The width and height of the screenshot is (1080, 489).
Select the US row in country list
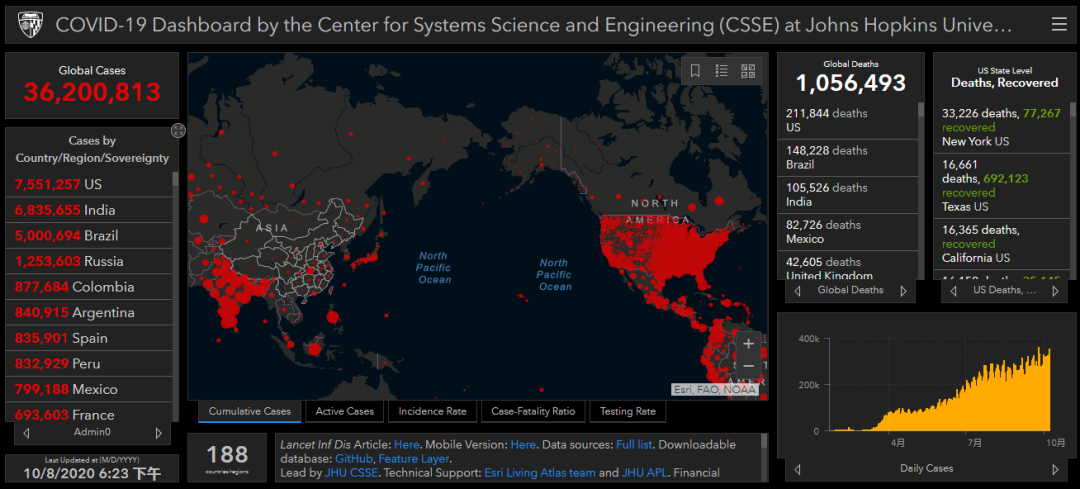click(89, 185)
